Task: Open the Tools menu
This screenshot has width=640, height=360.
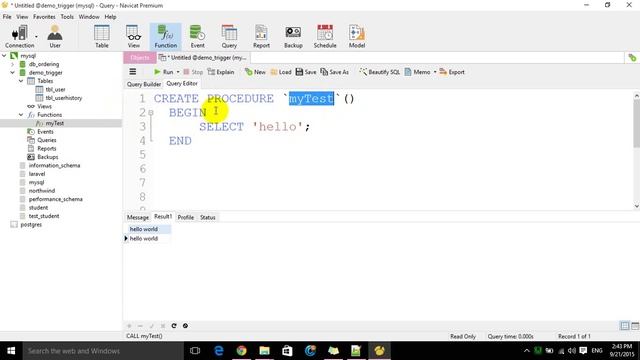Action: (67, 17)
